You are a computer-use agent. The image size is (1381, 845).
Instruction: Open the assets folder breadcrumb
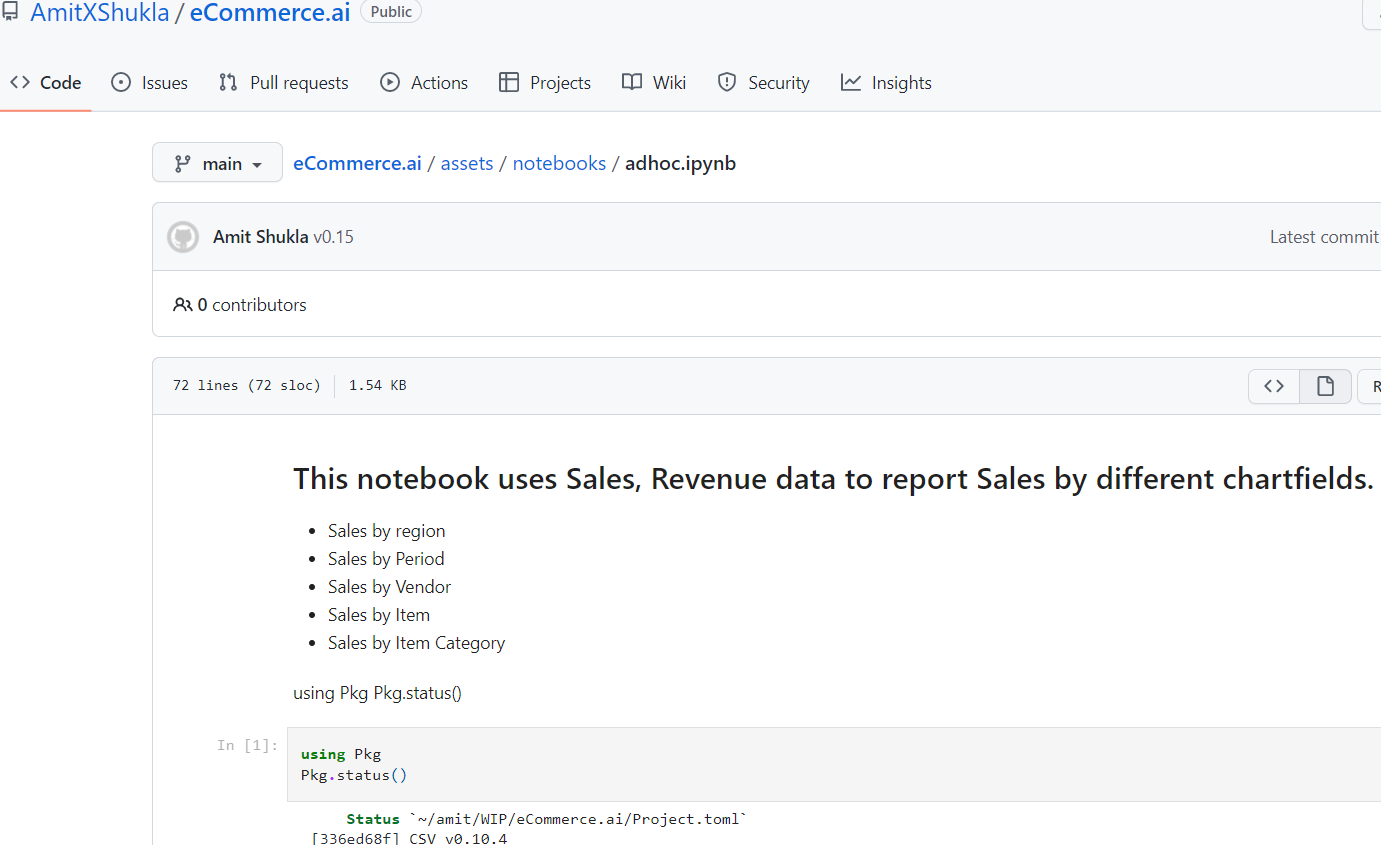click(x=467, y=163)
